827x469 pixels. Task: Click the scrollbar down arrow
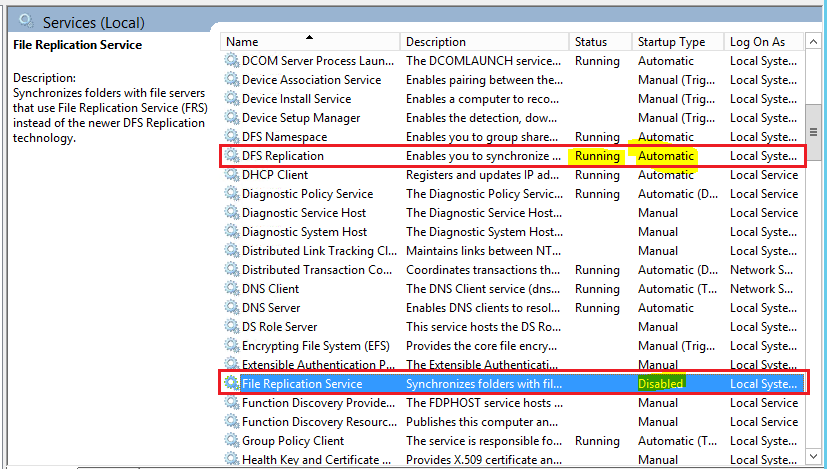point(813,456)
